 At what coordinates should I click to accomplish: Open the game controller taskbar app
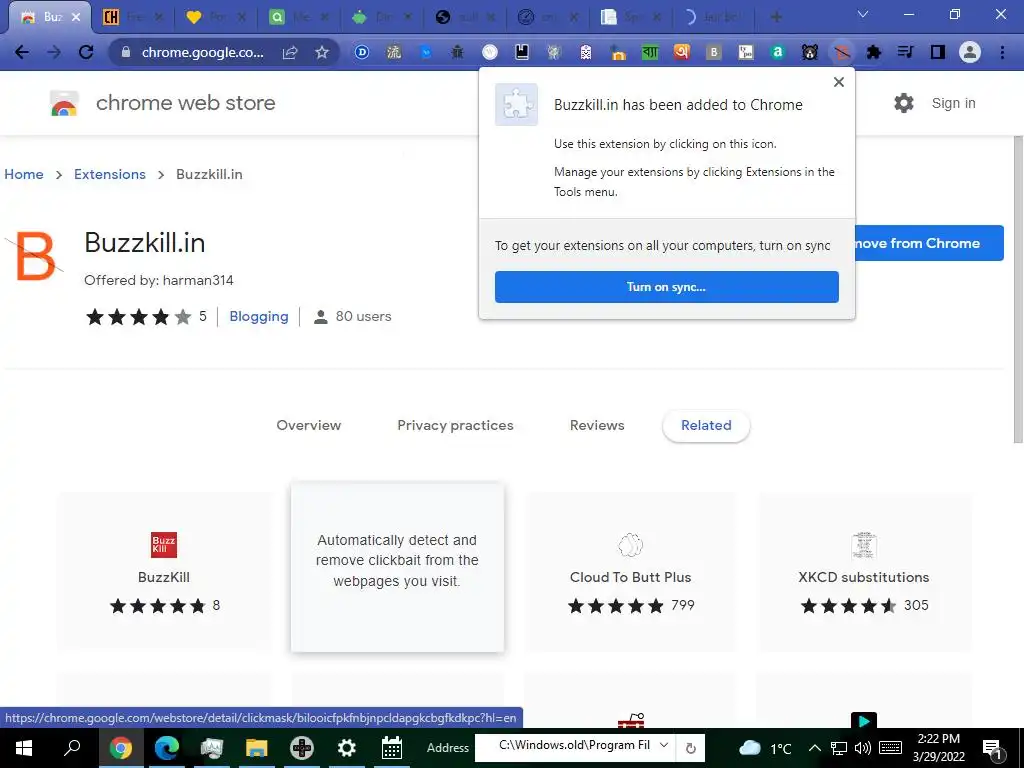tap(302, 748)
